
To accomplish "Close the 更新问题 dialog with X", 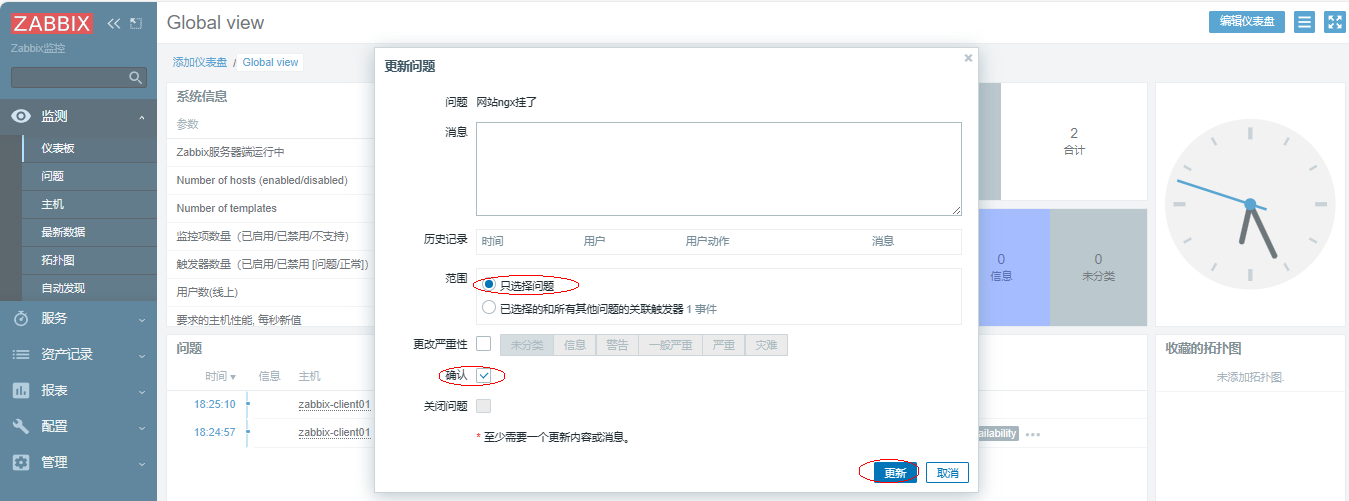I will [967, 58].
